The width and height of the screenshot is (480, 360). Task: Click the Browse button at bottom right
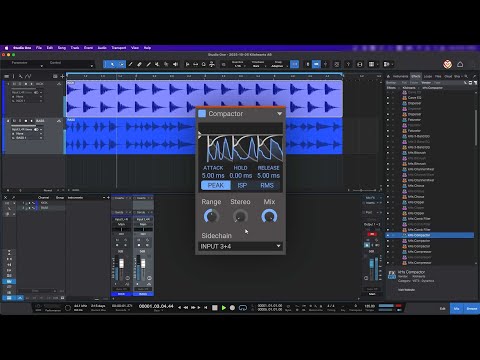472,308
